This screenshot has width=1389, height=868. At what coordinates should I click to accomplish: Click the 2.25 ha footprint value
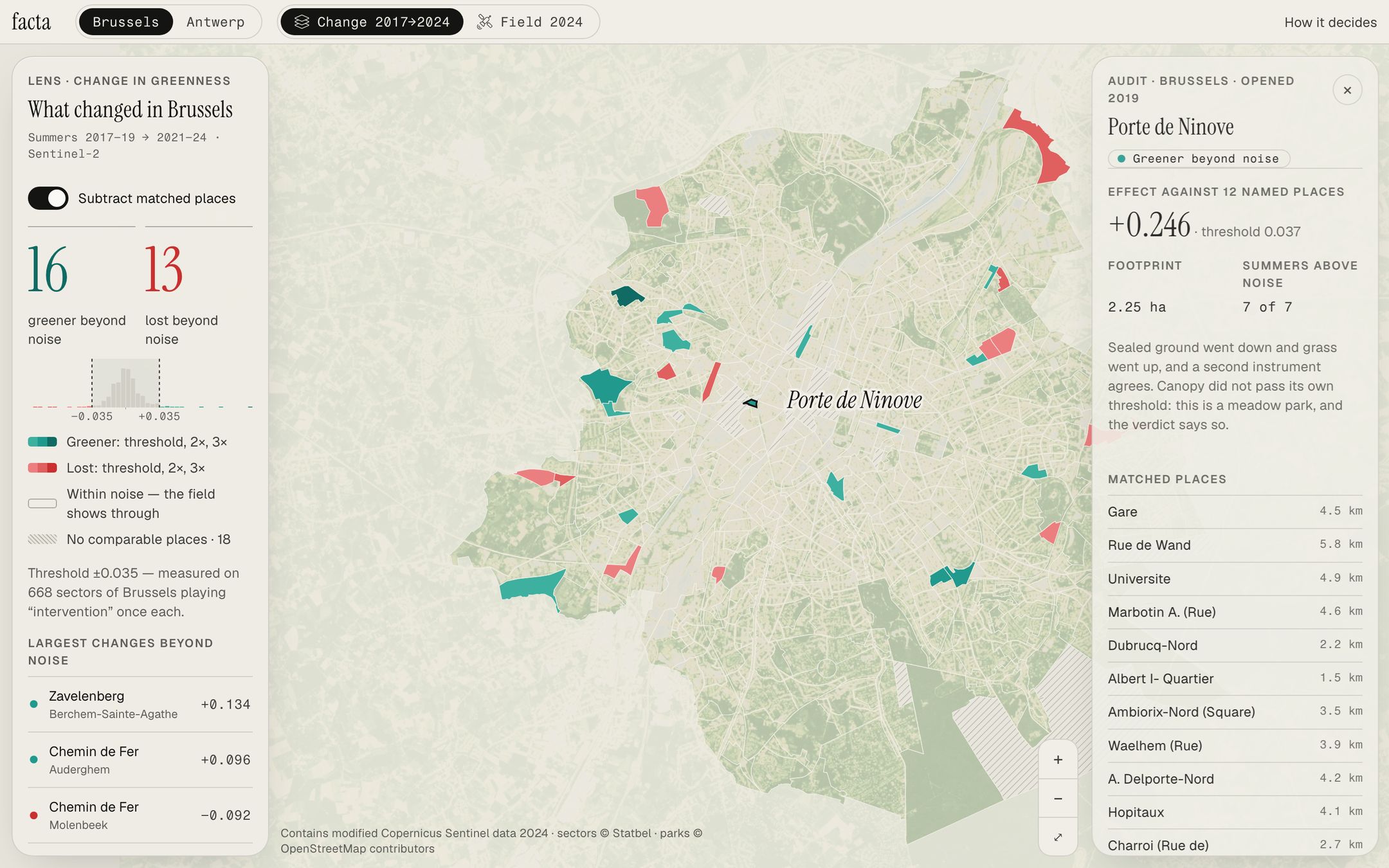pyautogui.click(x=1137, y=307)
